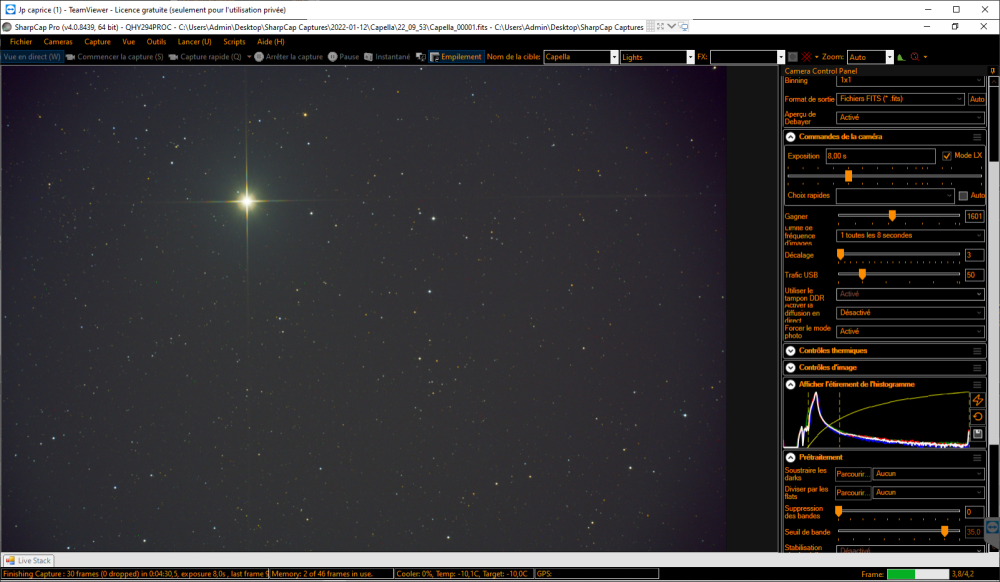Viewport: 1000px width, 582px height.
Task: Enable the Auto checkbox beside Choix rapides
Action: (963, 196)
